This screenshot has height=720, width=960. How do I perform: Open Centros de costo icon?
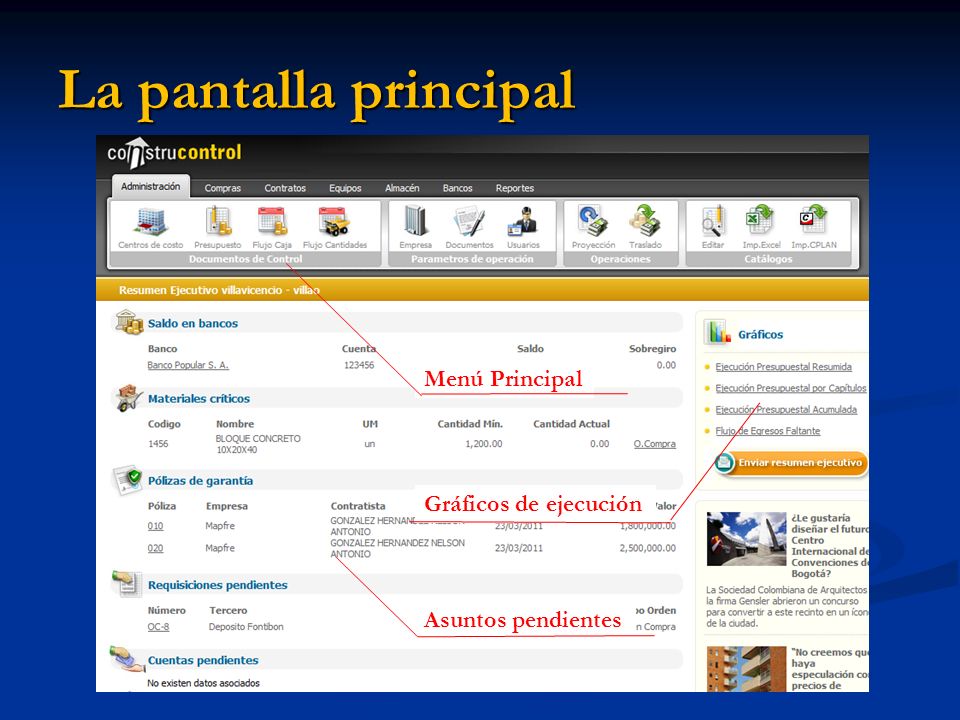(151, 222)
